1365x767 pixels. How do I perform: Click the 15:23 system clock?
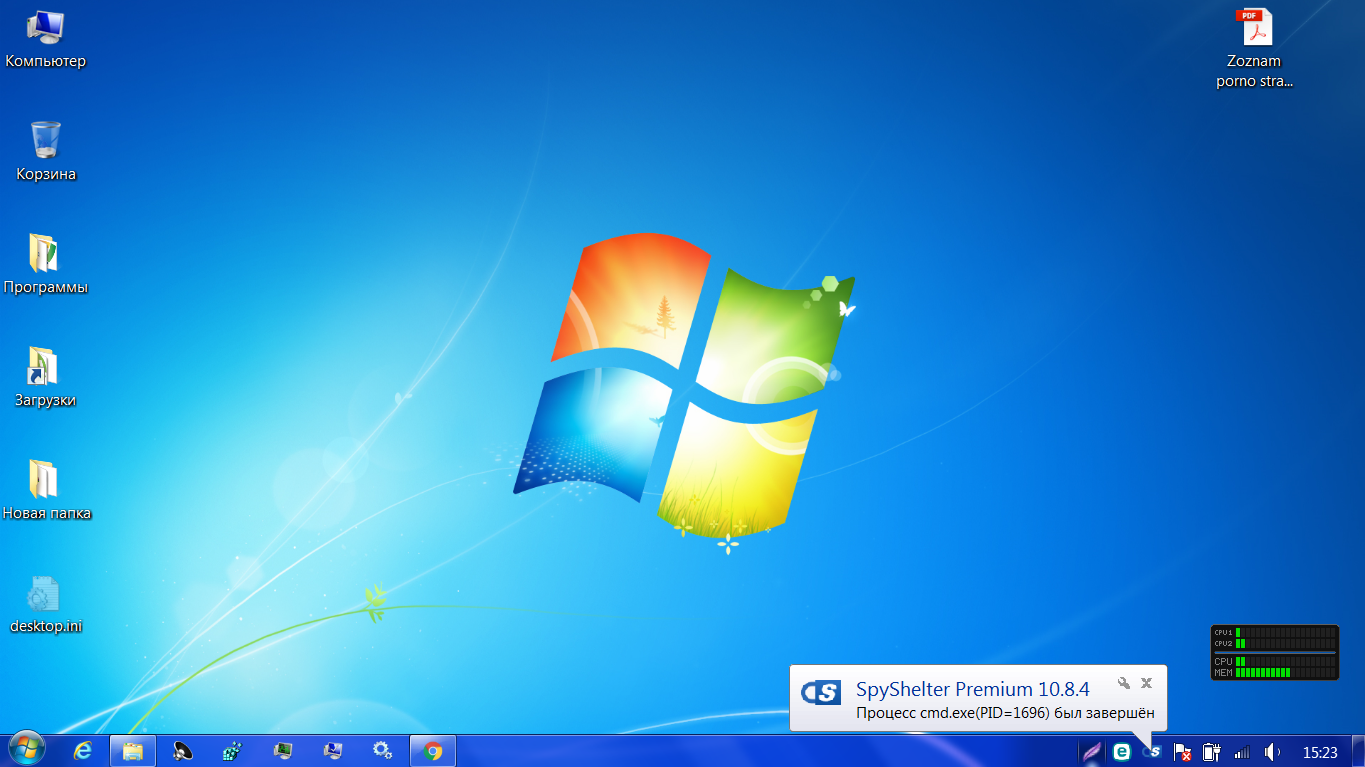[1320, 752]
